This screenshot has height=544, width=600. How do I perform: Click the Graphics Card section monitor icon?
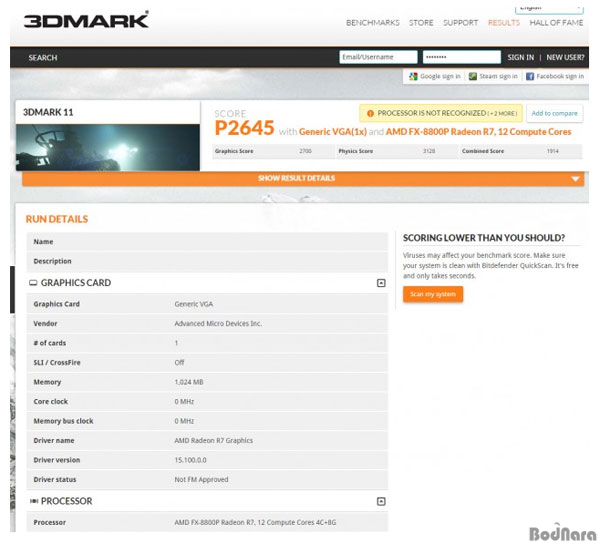[x=33, y=283]
